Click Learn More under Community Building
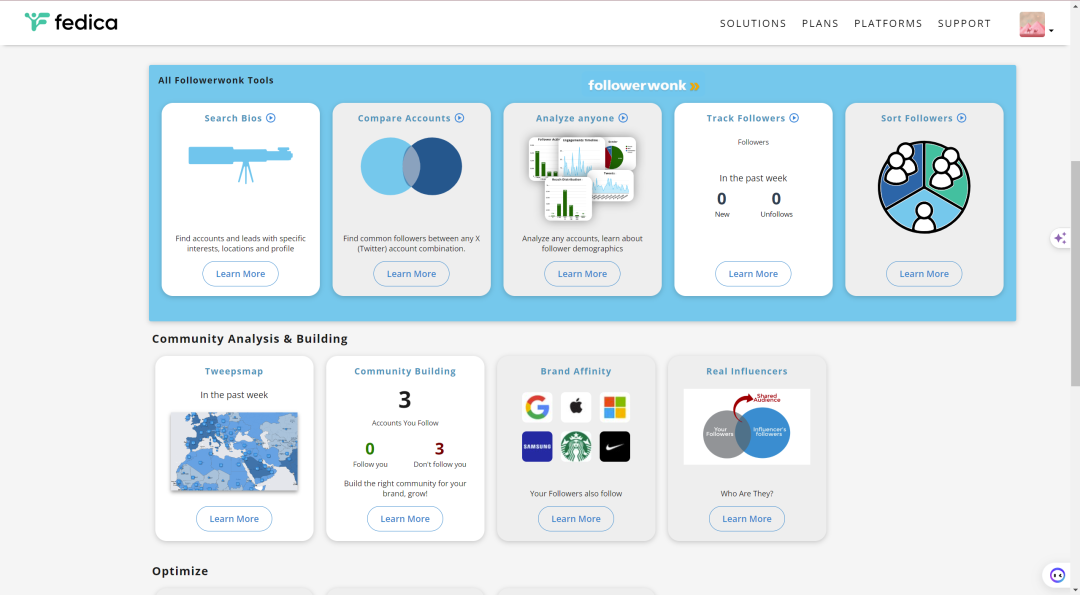 [x=405, y=519]
